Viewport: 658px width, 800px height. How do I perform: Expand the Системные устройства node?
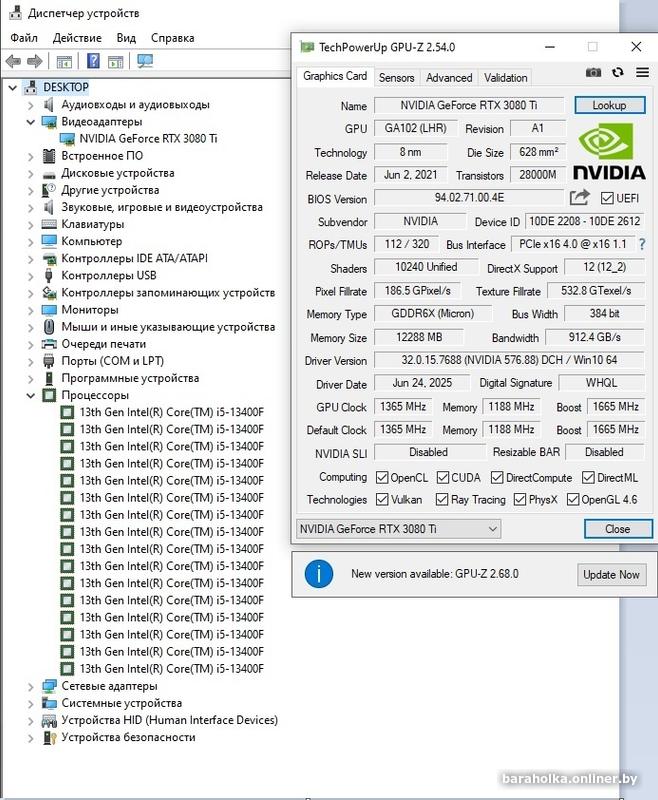(x=31, y=704)
